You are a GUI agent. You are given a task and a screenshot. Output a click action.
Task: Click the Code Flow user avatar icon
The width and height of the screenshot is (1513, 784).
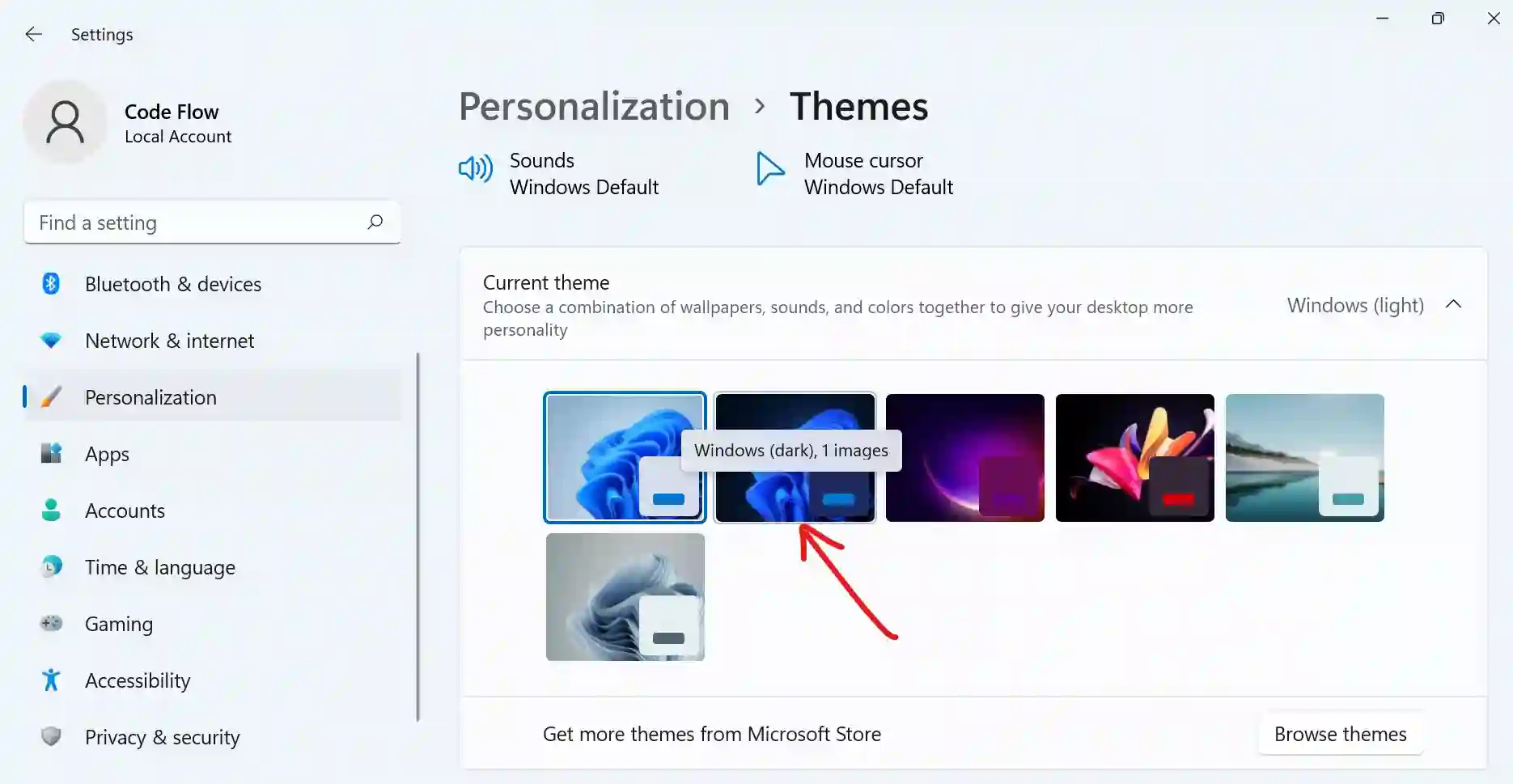point(65,122)
